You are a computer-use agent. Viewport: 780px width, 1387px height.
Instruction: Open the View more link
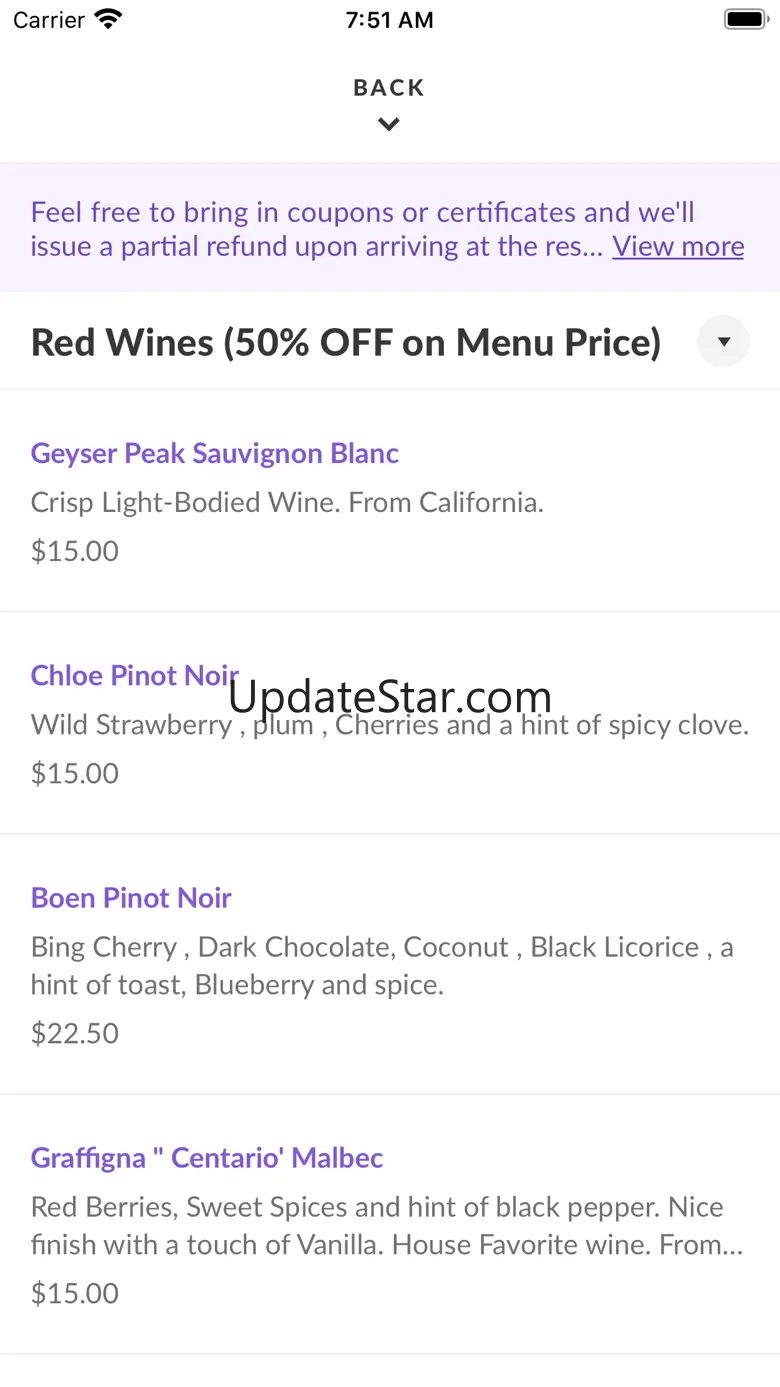coord(678,246)
